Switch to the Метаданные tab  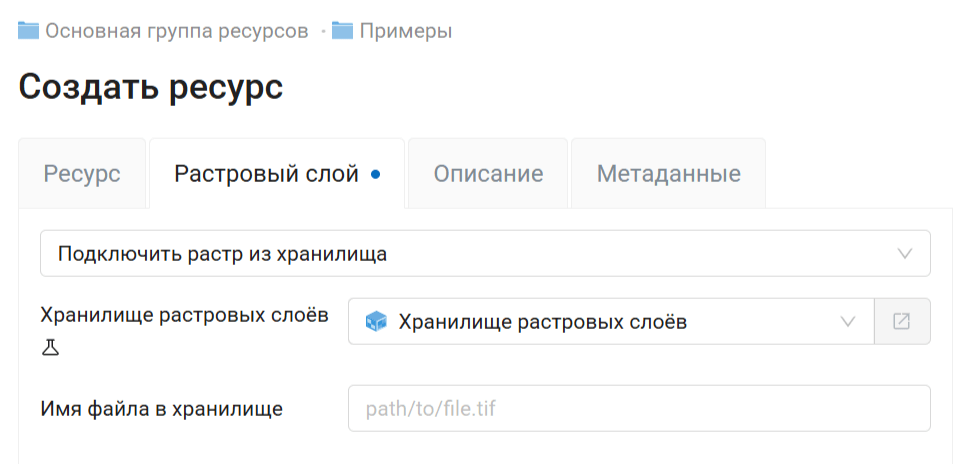point(669,174)
